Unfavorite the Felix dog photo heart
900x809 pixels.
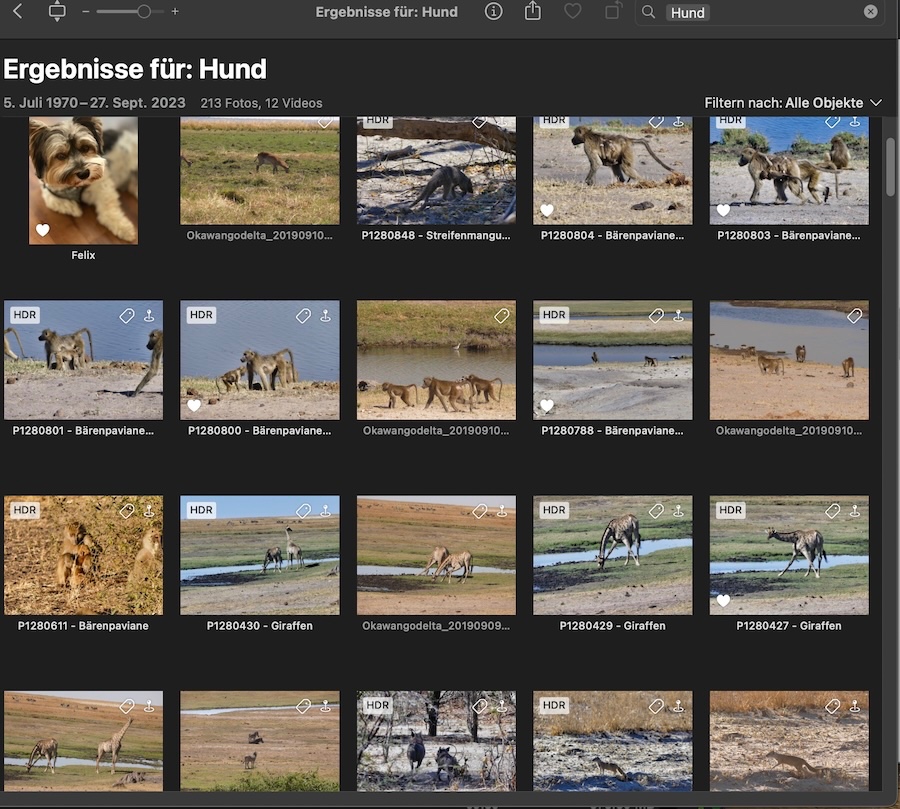pos(42,231)
